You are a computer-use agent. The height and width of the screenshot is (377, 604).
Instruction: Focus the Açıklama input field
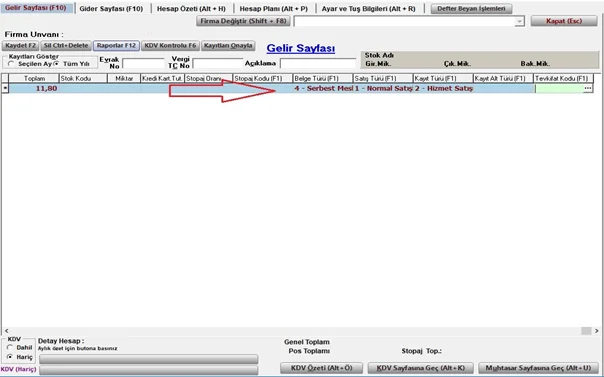click(x=318, y=63)
